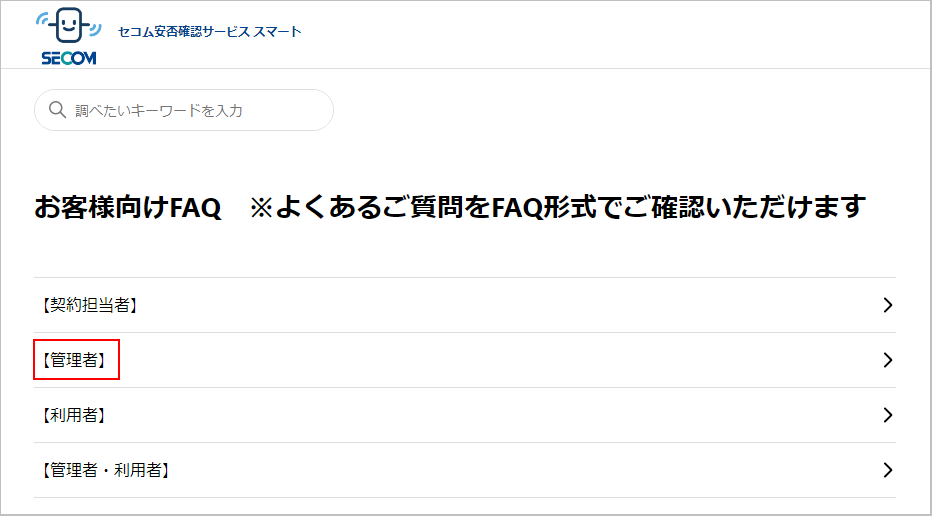Screen dimensions: 932x516
Task: Open the セコム安否確認サービス スマート title link
Action: click(210, 32)
